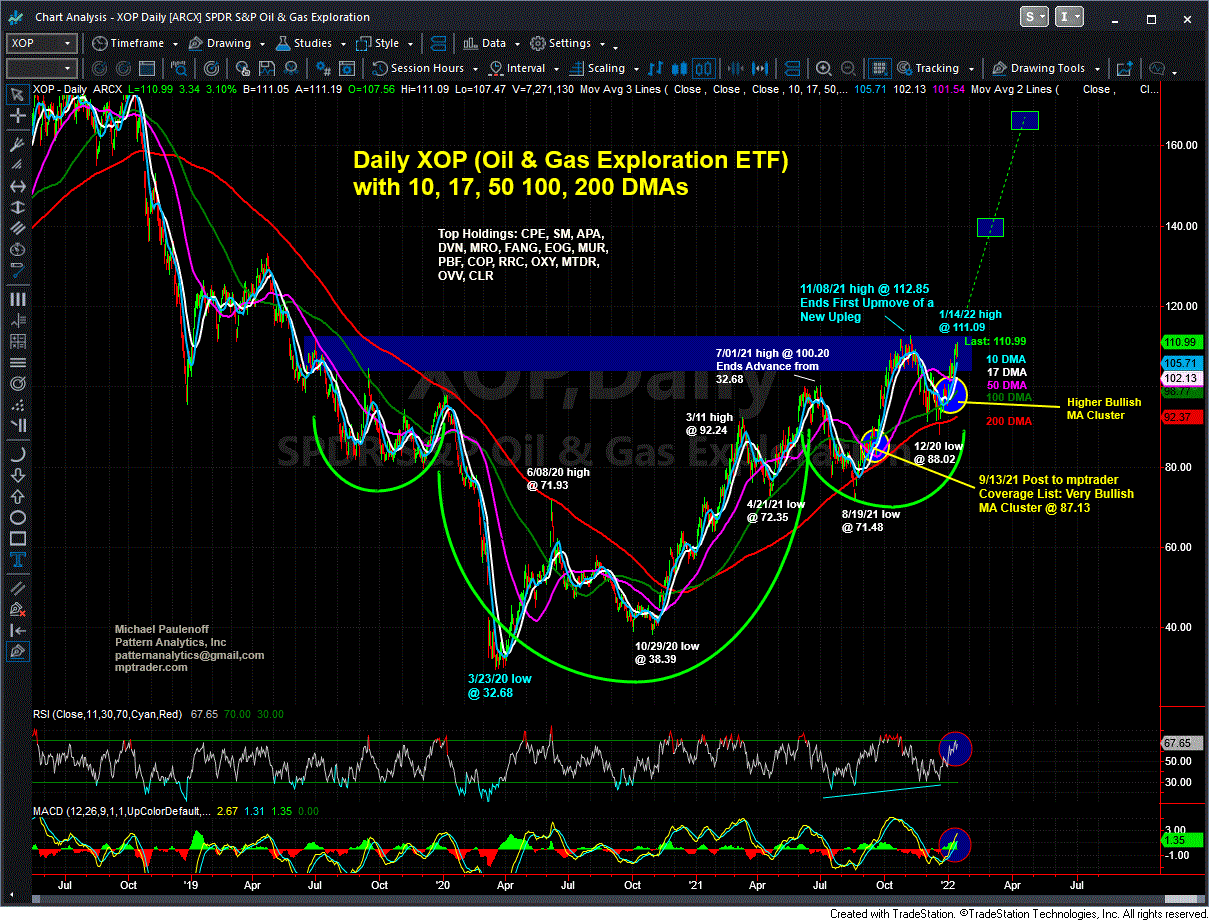
Task: Click the empty input box below symbol field
Action: 41,69
